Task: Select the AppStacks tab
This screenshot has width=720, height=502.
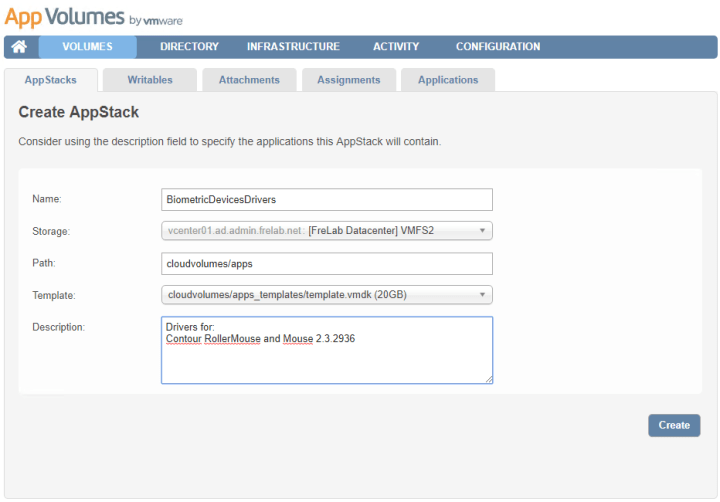Action: click(x=50, y=80)
